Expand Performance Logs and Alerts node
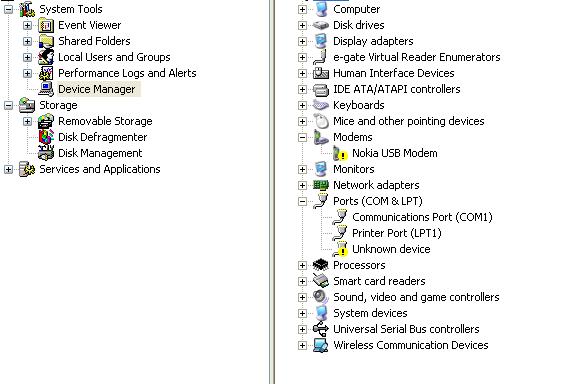The width and height of the screenshot is (563, 384). coord(27,73)
